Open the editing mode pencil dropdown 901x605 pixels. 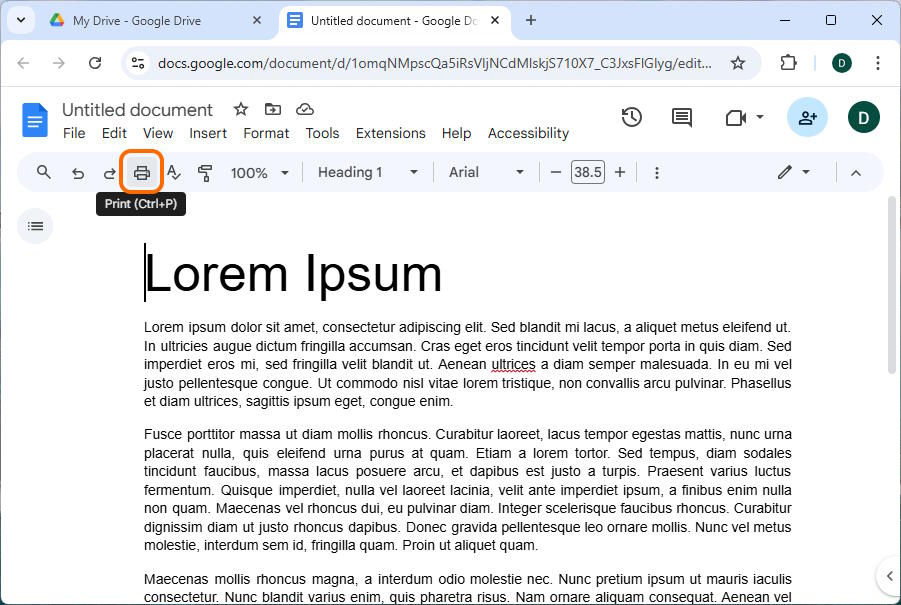[x=794, y=172]
